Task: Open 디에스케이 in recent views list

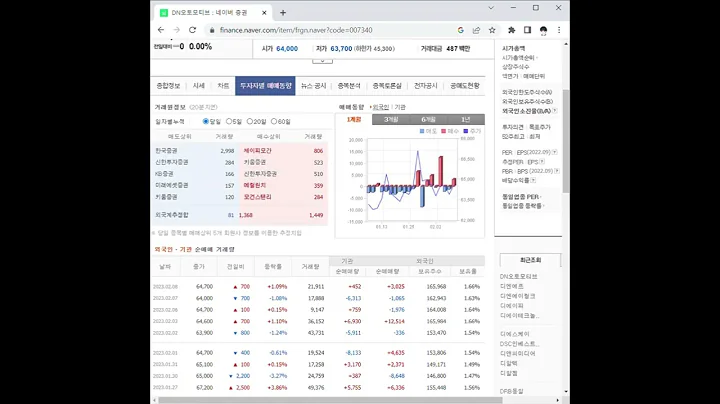Action: (514, 334)
